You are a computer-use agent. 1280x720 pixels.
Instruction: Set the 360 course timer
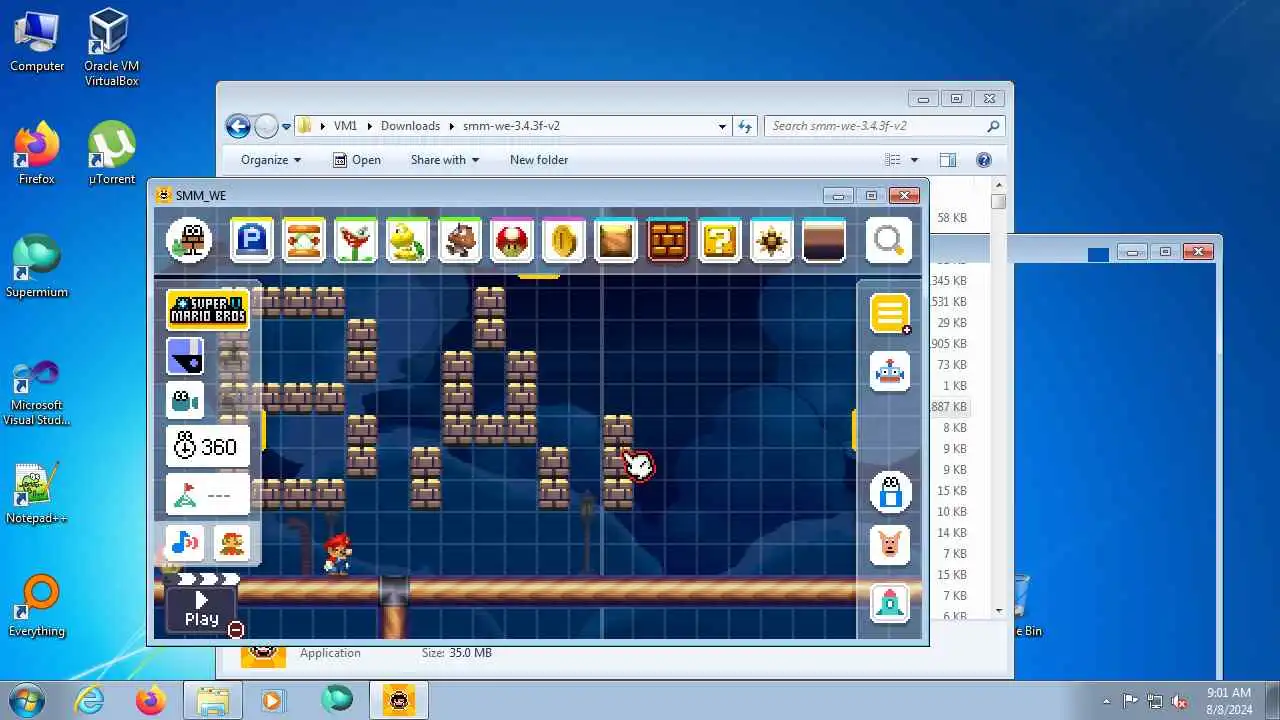(x=208, y=447)
